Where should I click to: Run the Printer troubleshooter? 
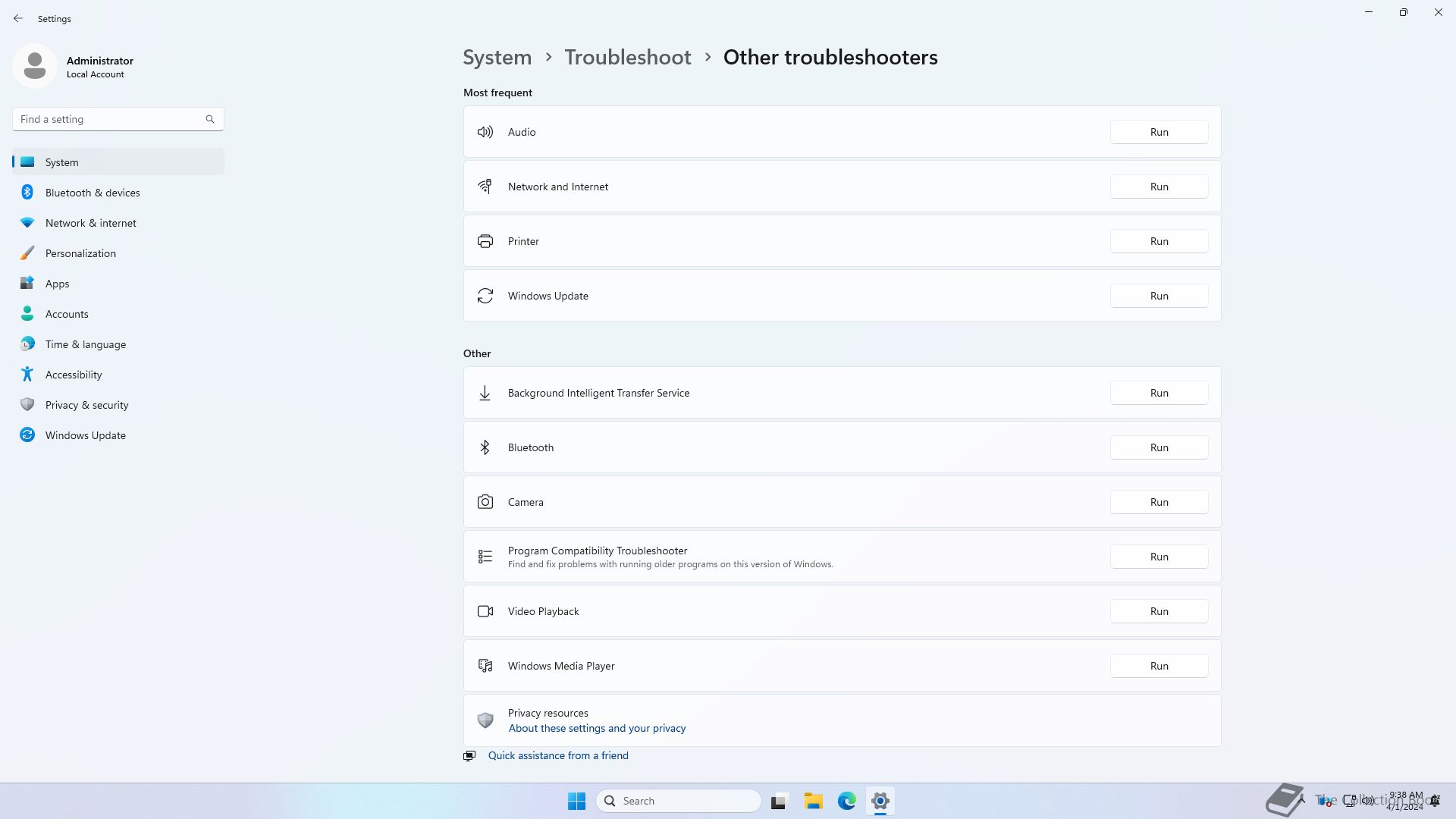point(1159,241)
